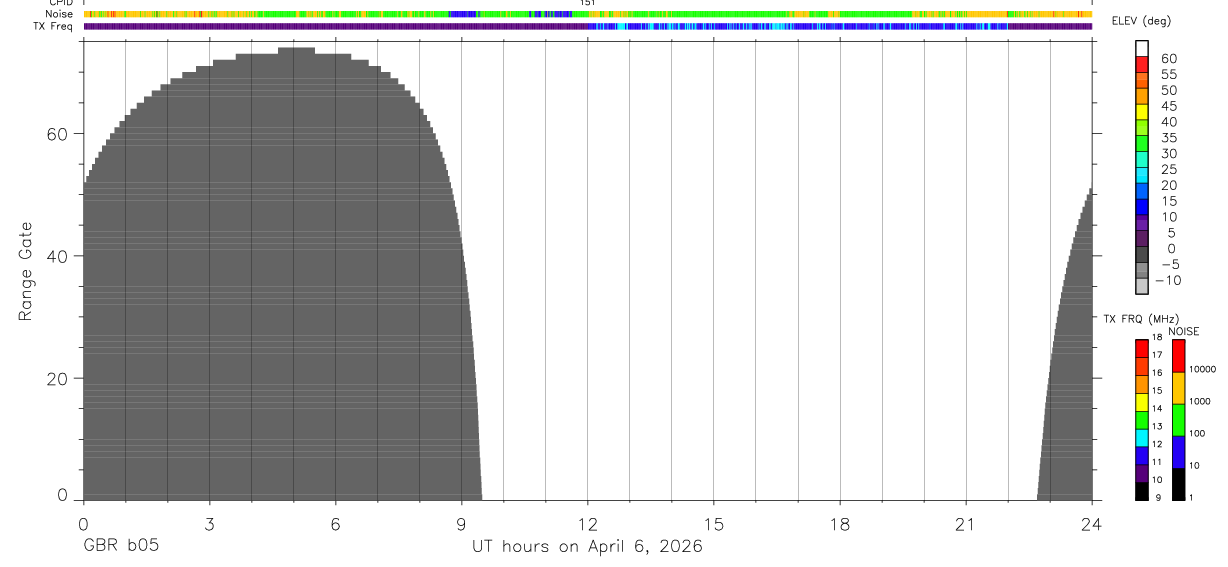1228x567 pixels.
Task: Click the 'TX Freq' row label at top left
Action: (54, 26)
